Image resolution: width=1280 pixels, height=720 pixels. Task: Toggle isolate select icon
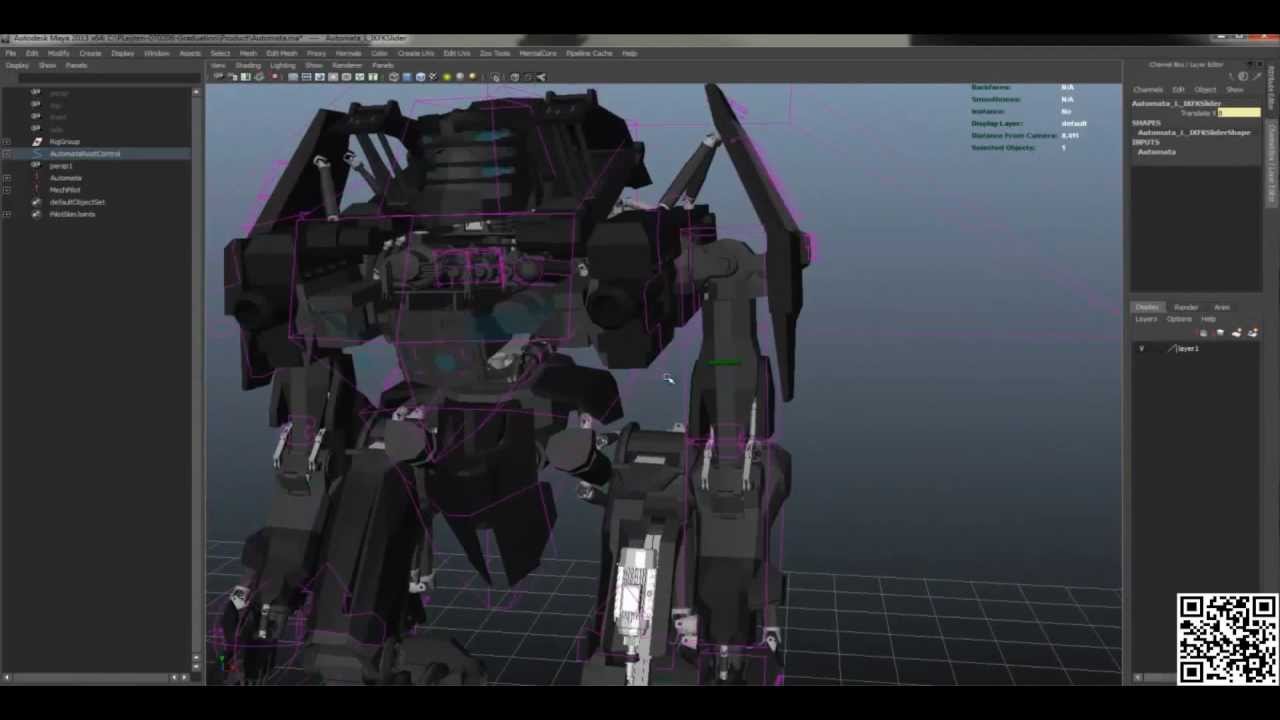(x=495, y=77)
